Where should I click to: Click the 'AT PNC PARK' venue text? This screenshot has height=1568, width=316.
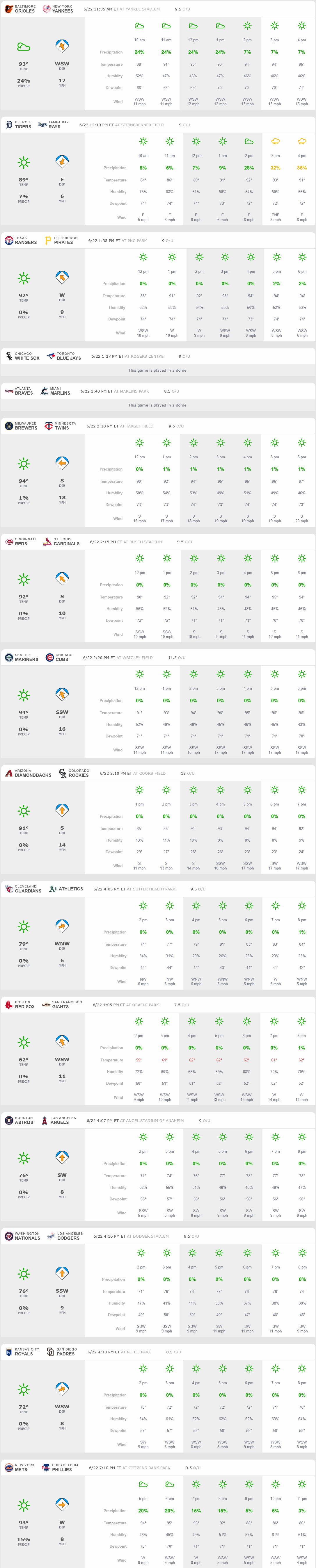134,240
